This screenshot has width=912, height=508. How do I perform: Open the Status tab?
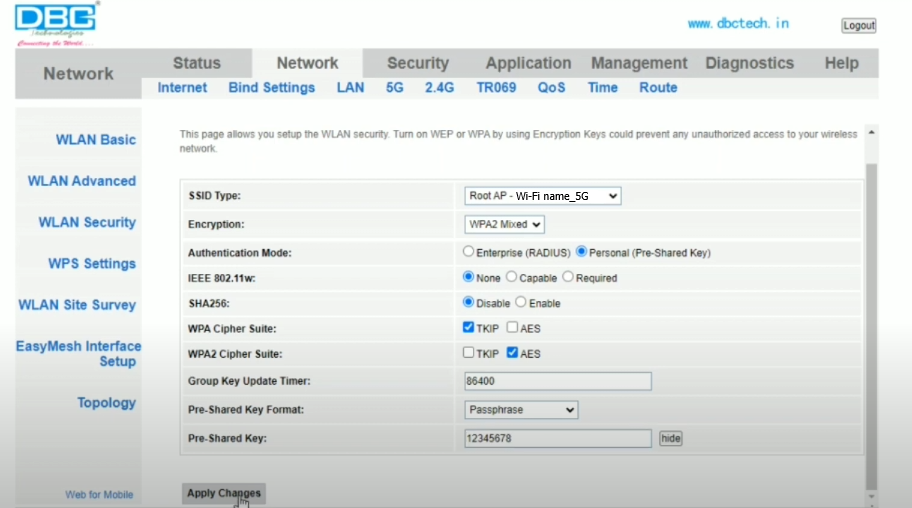pyautogui.click(x=197, y=63)
